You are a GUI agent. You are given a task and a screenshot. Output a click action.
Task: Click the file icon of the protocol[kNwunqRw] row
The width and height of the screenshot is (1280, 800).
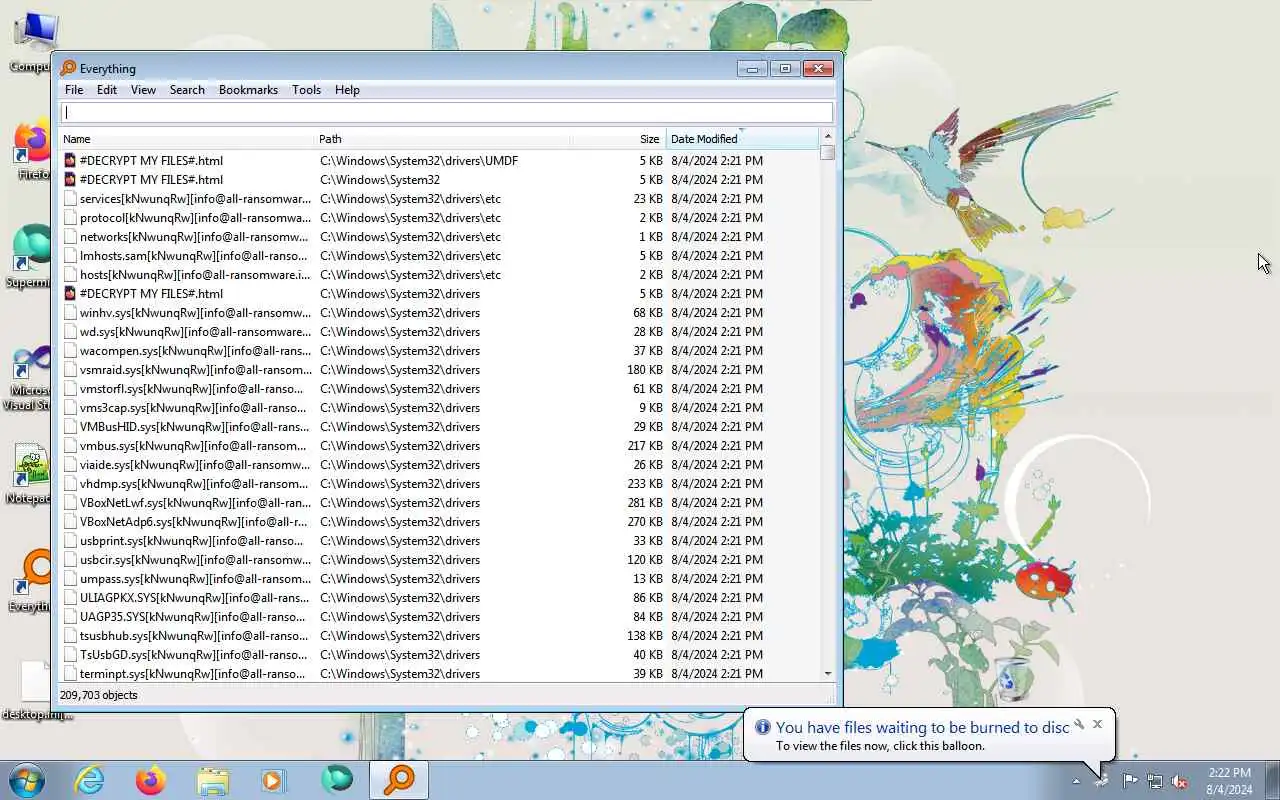tap(70, 217)
